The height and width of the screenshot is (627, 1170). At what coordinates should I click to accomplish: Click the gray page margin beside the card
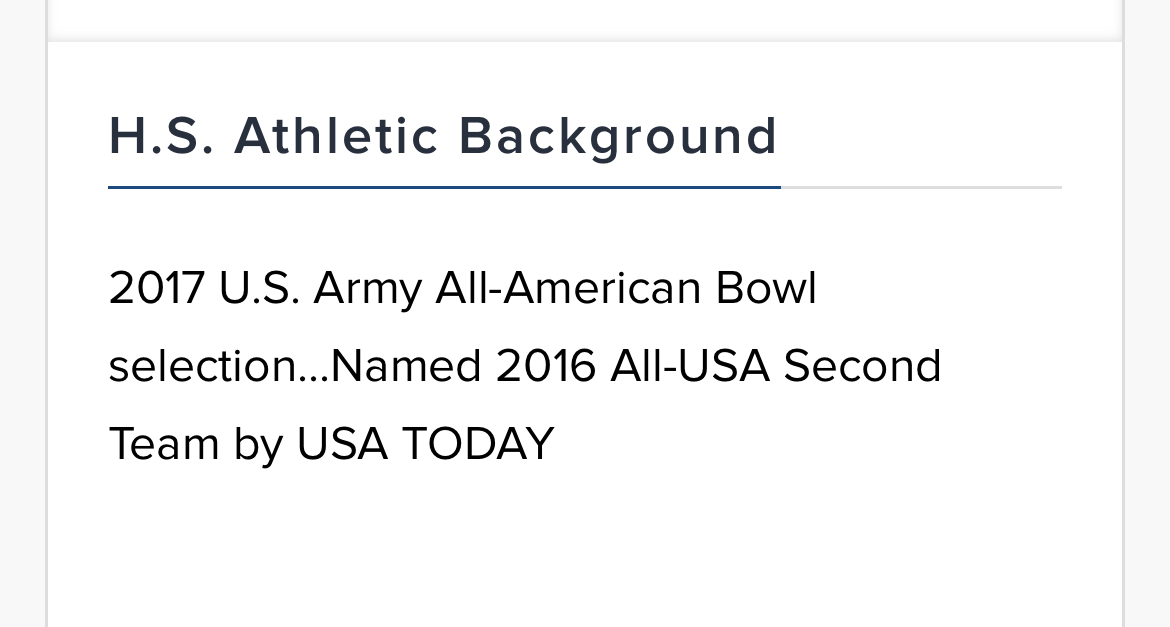click(x=1148, y=314)
